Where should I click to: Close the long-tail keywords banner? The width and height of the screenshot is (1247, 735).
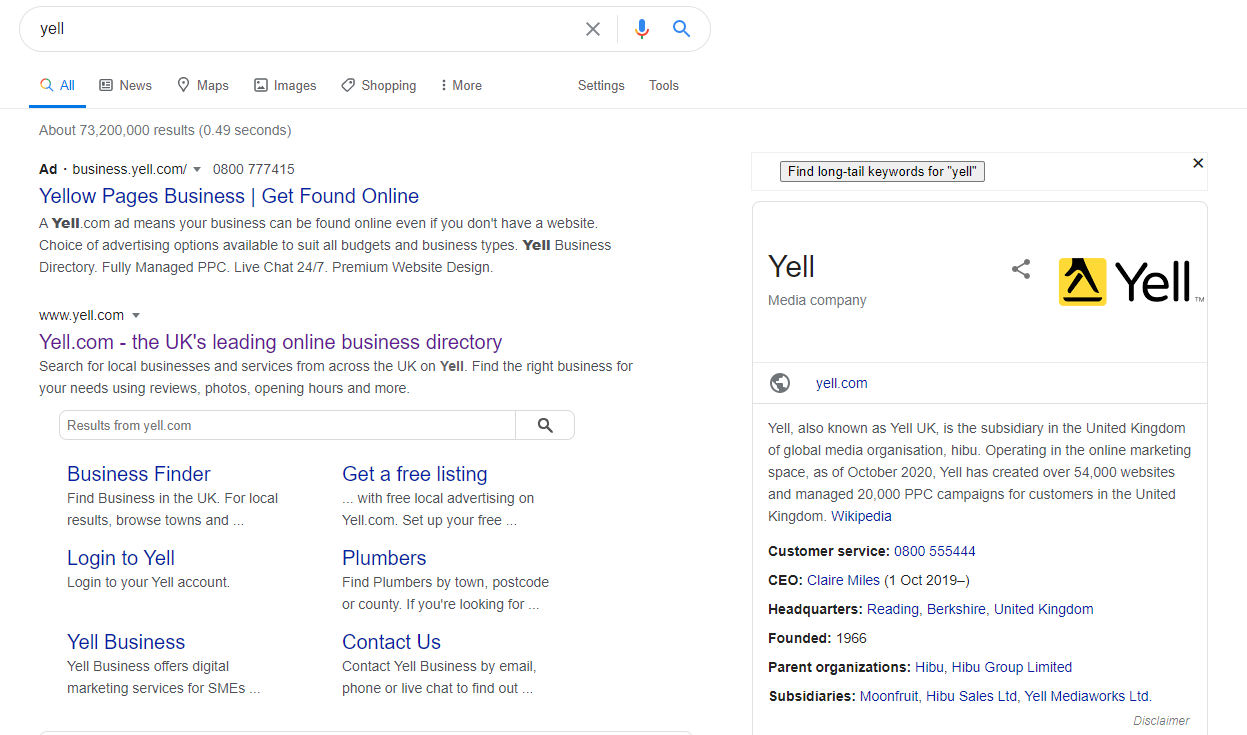click(x=1198, y=163)
